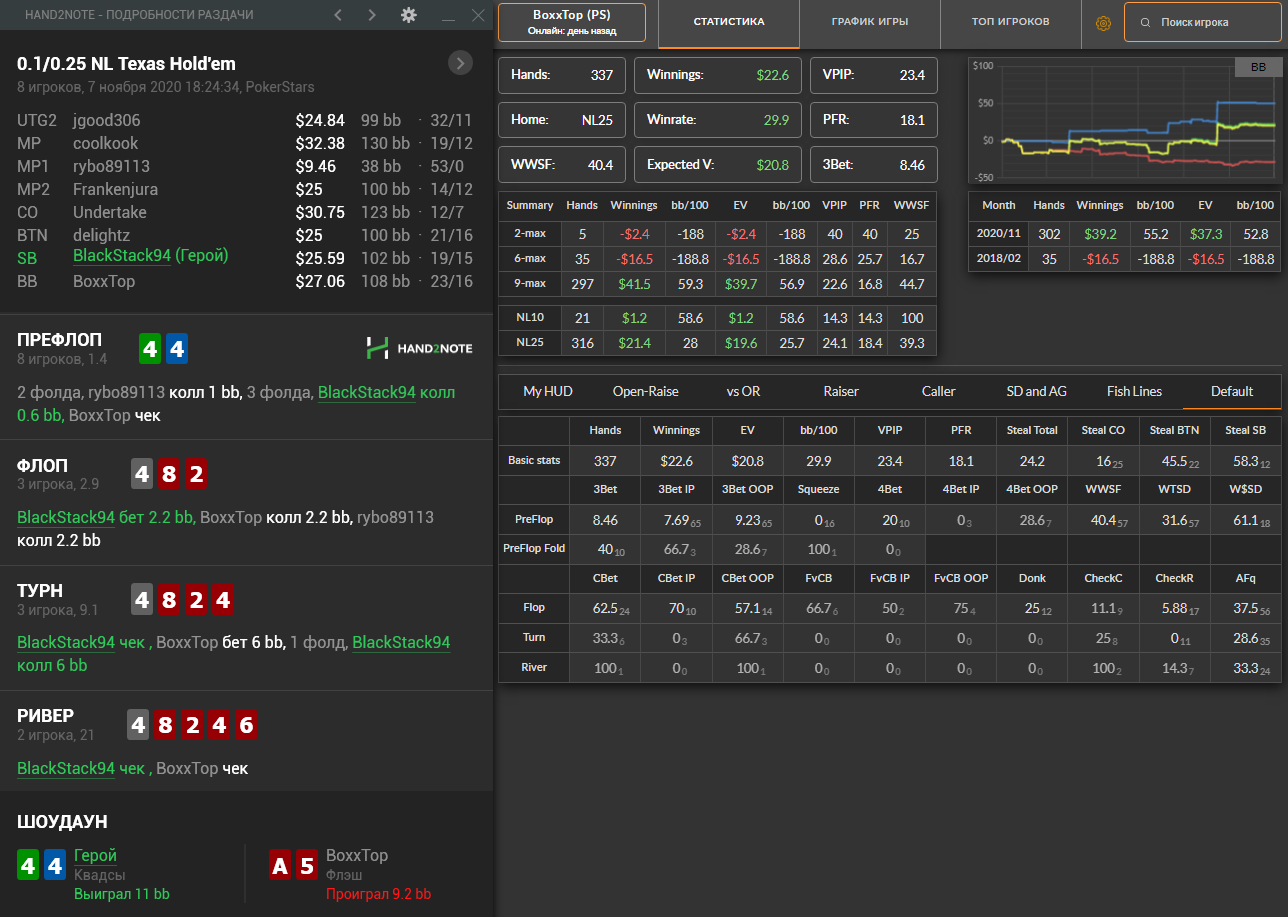Select player Frankenjura in the list

(115, 189)
